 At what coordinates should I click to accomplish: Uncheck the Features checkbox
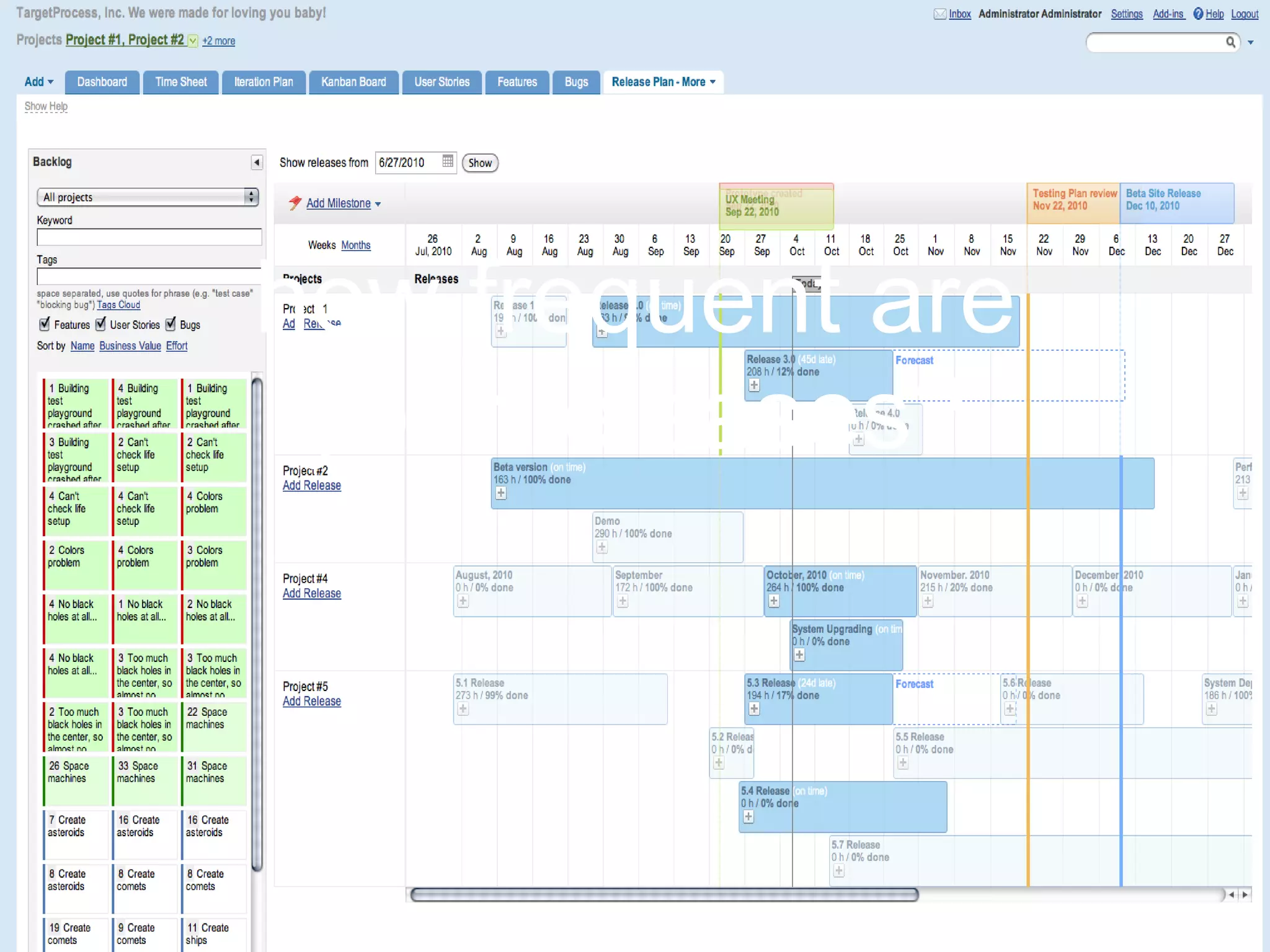45,324
